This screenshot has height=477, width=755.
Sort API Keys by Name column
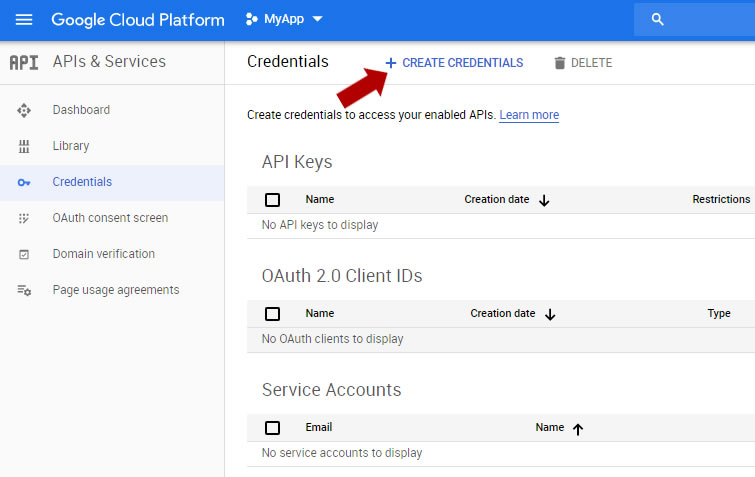pos(320,199)
